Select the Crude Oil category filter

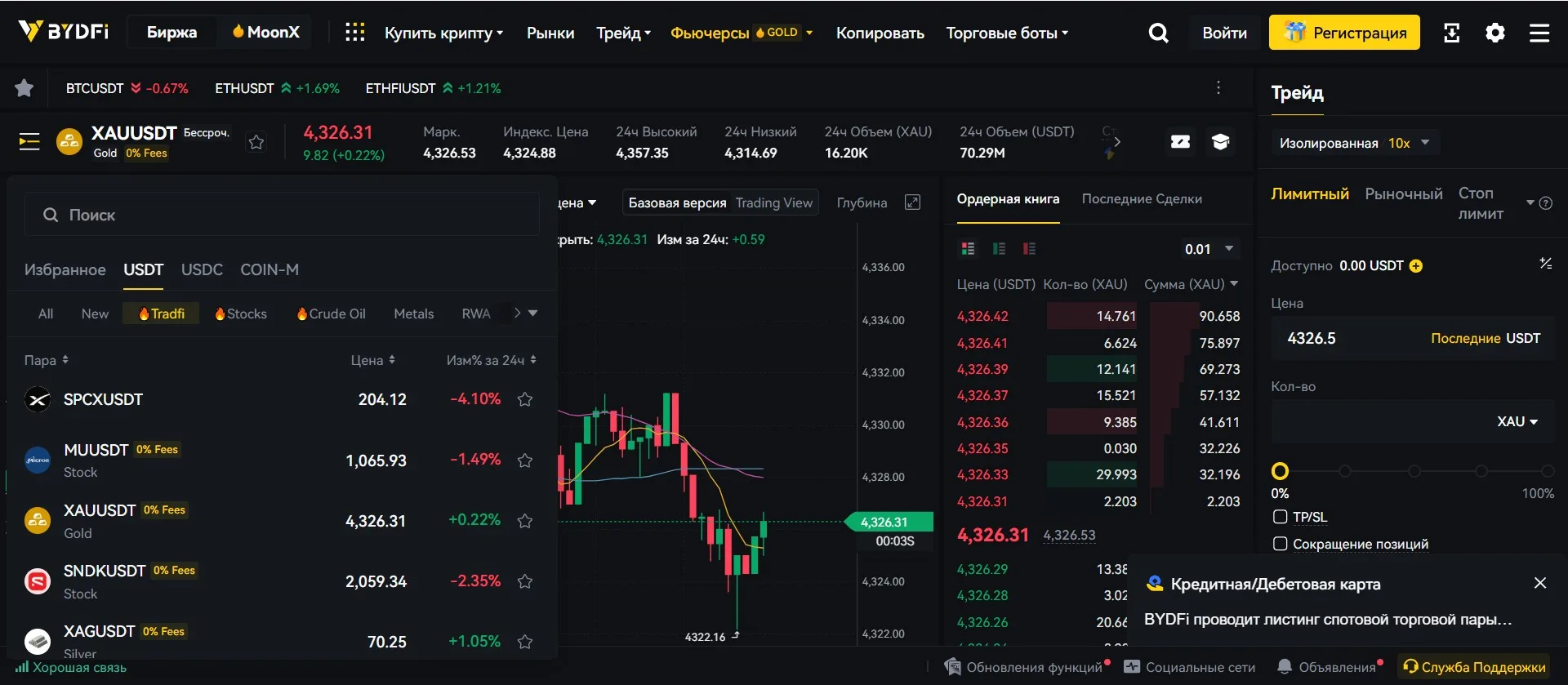coord(331,314)
